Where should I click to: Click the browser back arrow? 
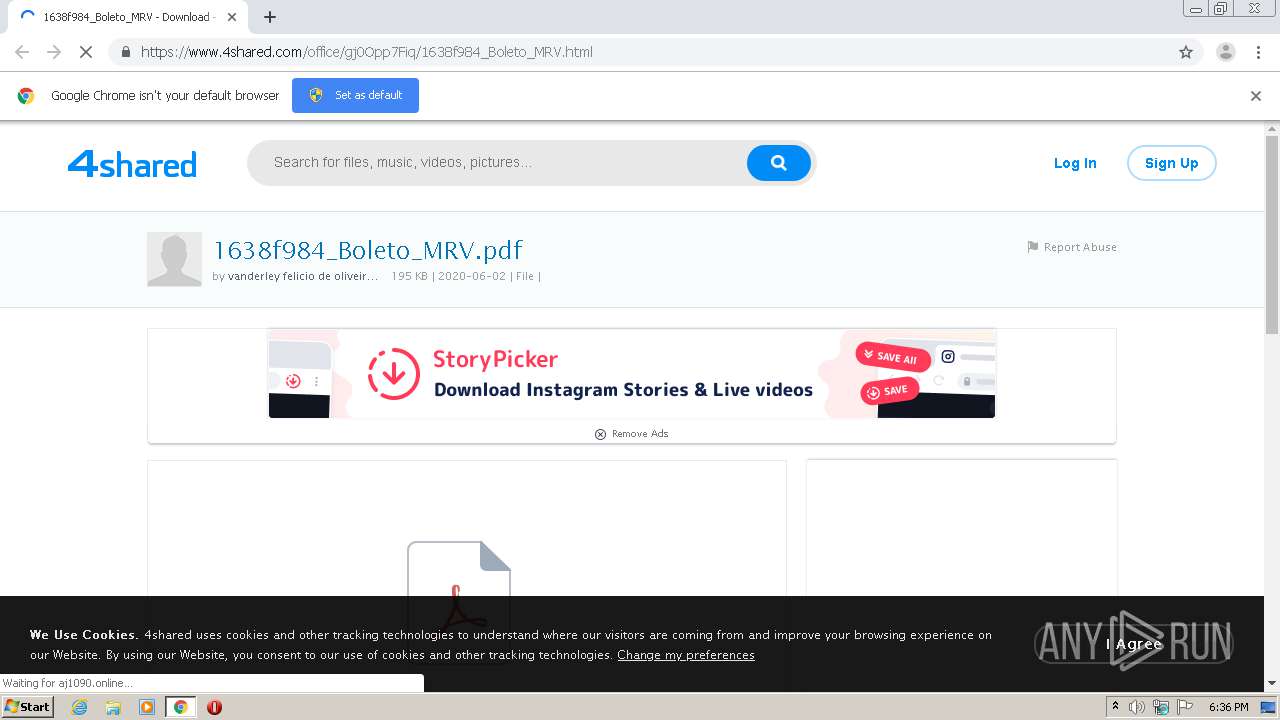(22, 52)
